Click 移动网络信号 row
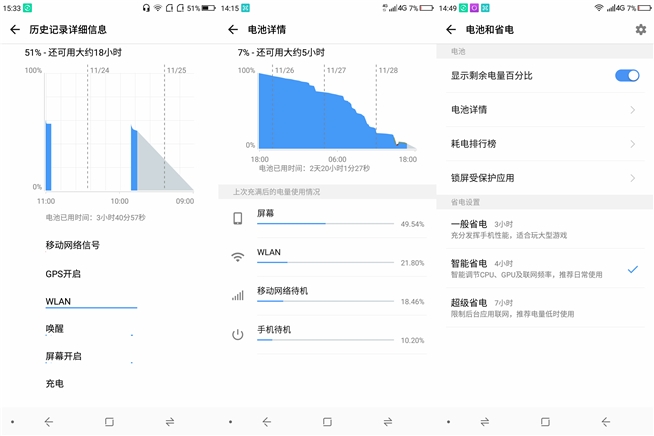The image size is (654, 436). tap(73, 245)
